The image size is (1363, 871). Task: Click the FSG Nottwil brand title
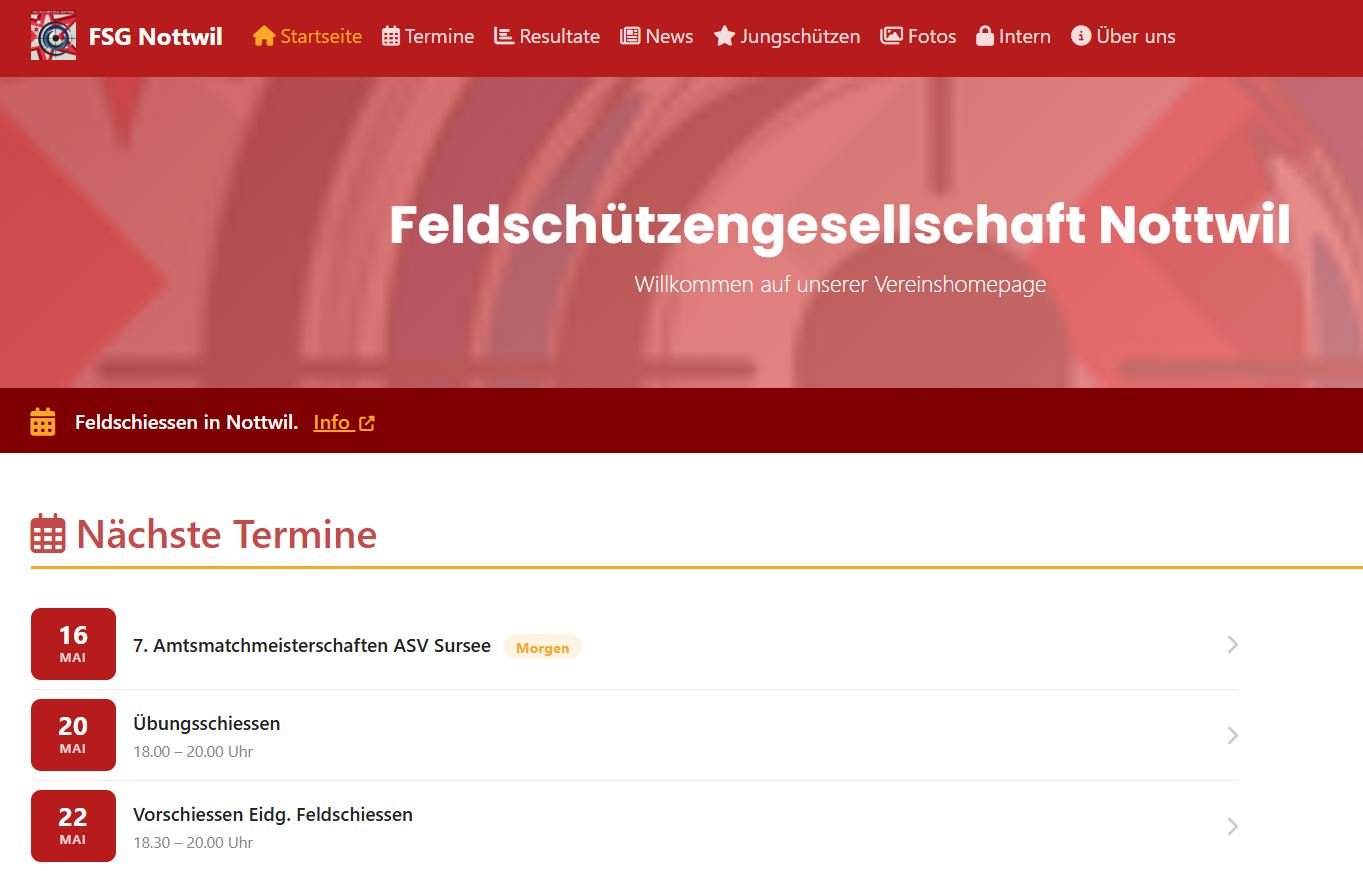point(156,37)
